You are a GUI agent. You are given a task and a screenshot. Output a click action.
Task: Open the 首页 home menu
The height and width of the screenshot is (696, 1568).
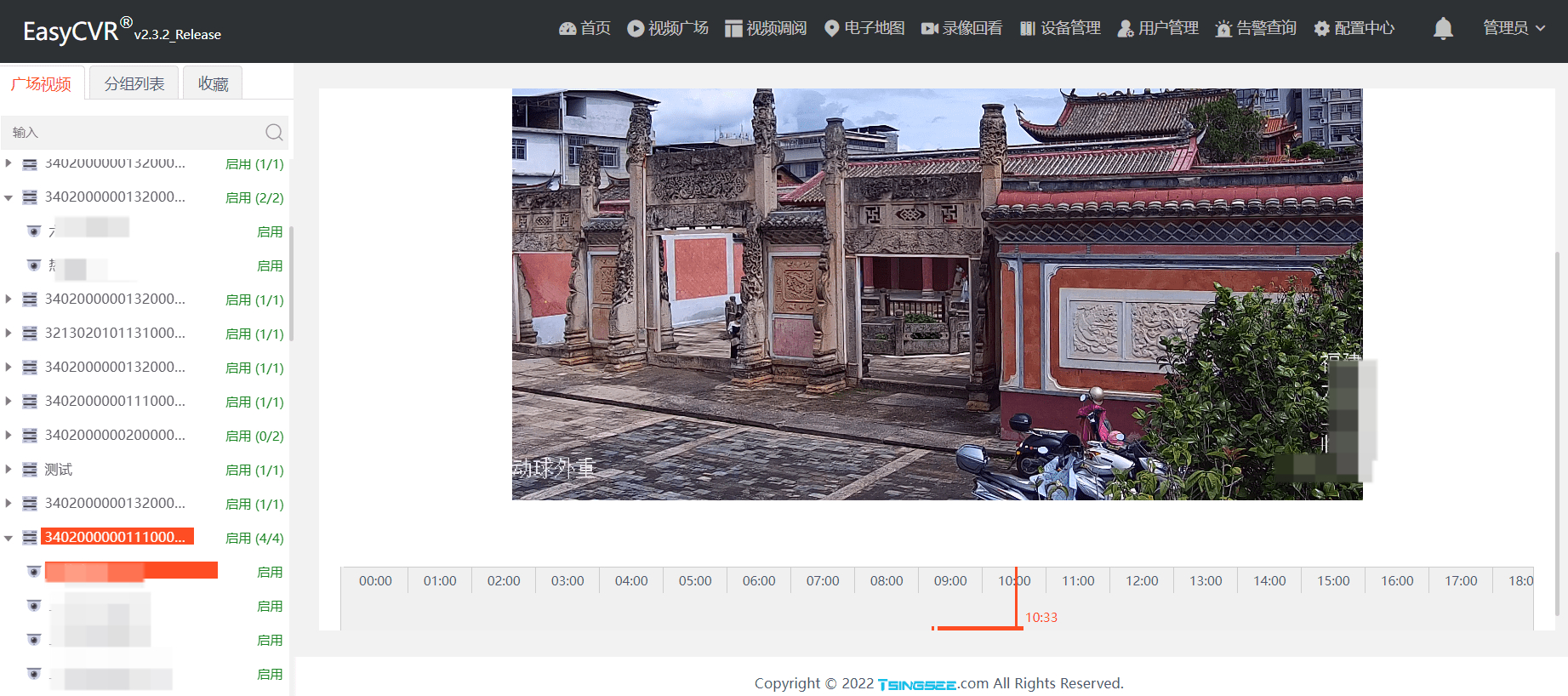[x=584, y=28]
